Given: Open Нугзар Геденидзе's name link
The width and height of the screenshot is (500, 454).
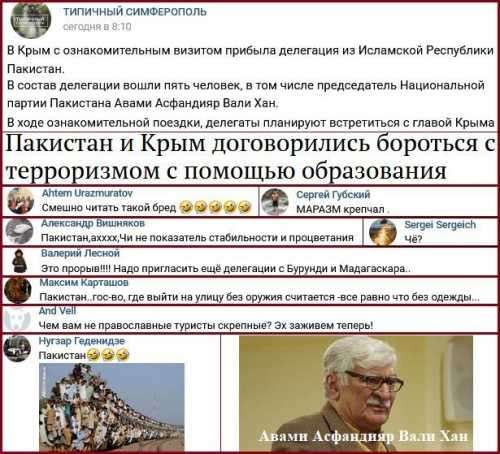Looking at the screenshot, I should tap(82, 341).
